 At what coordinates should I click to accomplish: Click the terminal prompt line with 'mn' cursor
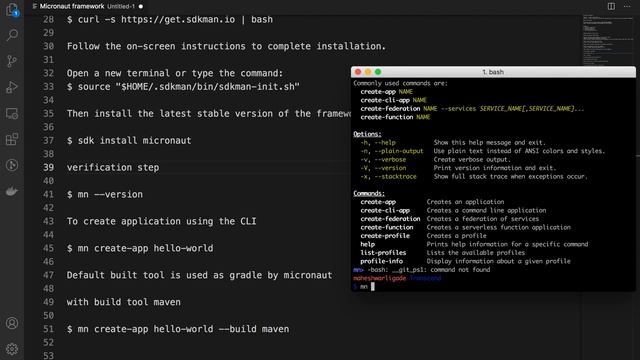point(364,287)
